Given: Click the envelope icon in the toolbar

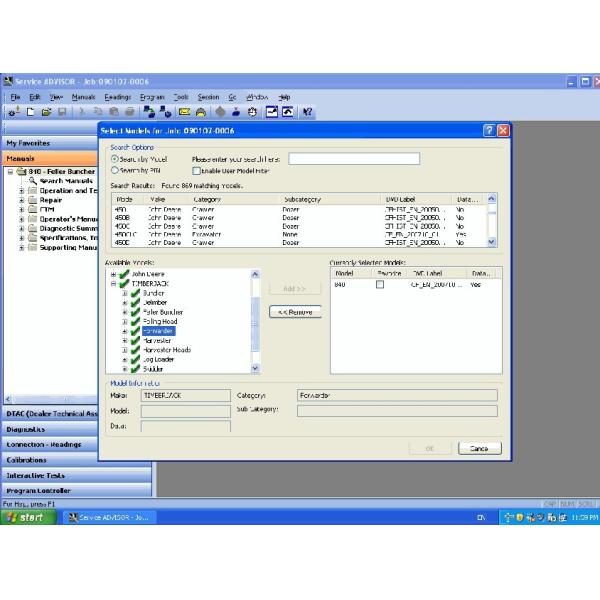Looking at the screenshot, I should 185,113.
